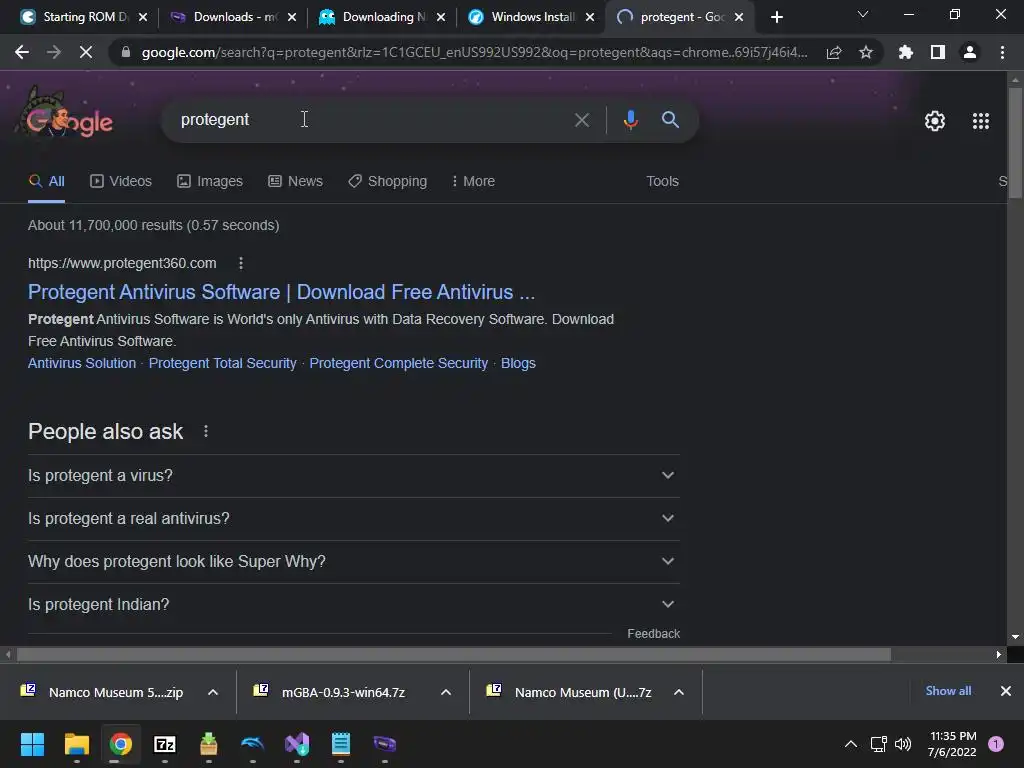Open File Explorer from the taskbar
1024x768 pixels.
click(x=76, y=744)
